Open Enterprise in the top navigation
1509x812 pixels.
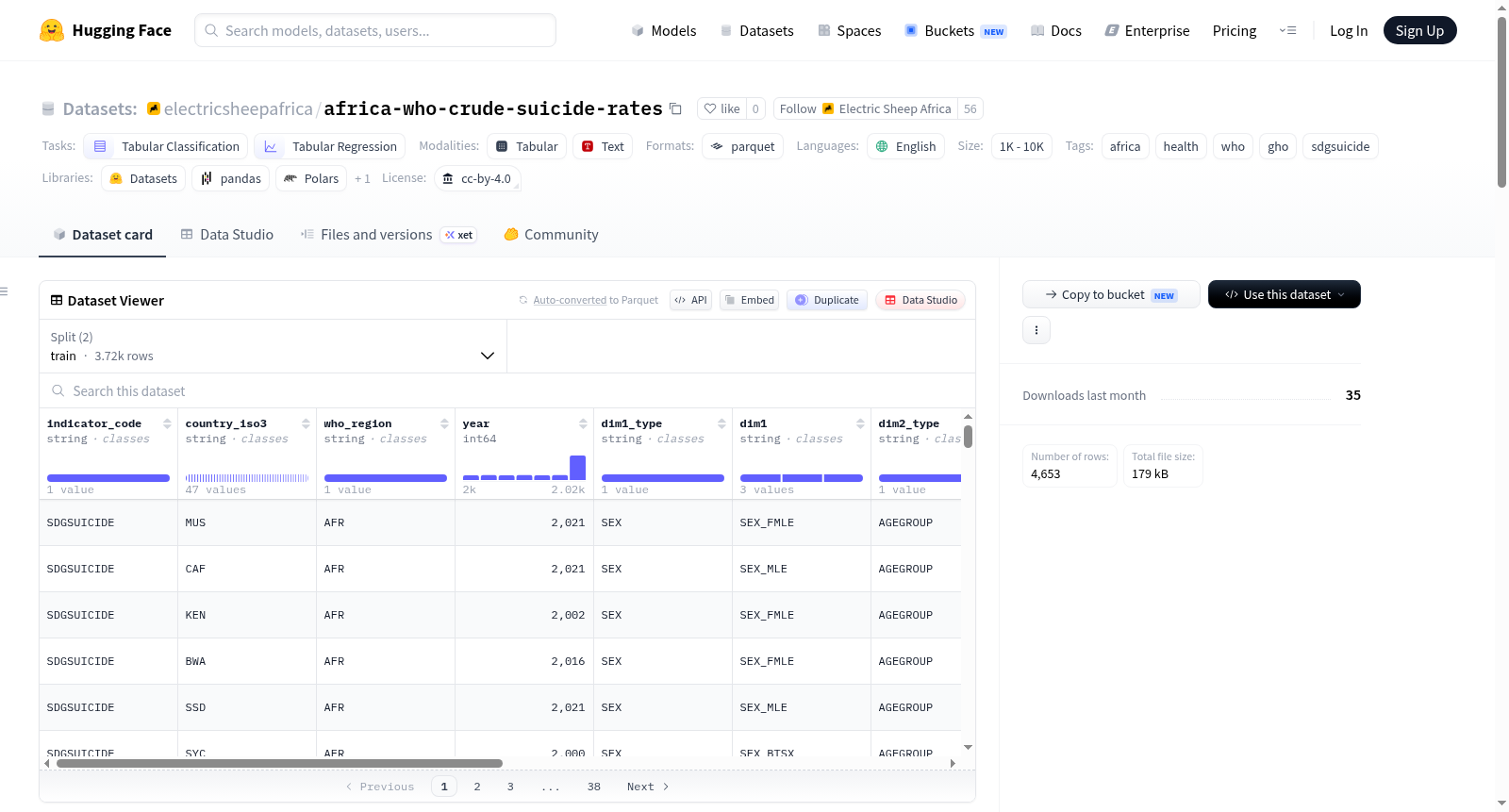pos(1147,30)
